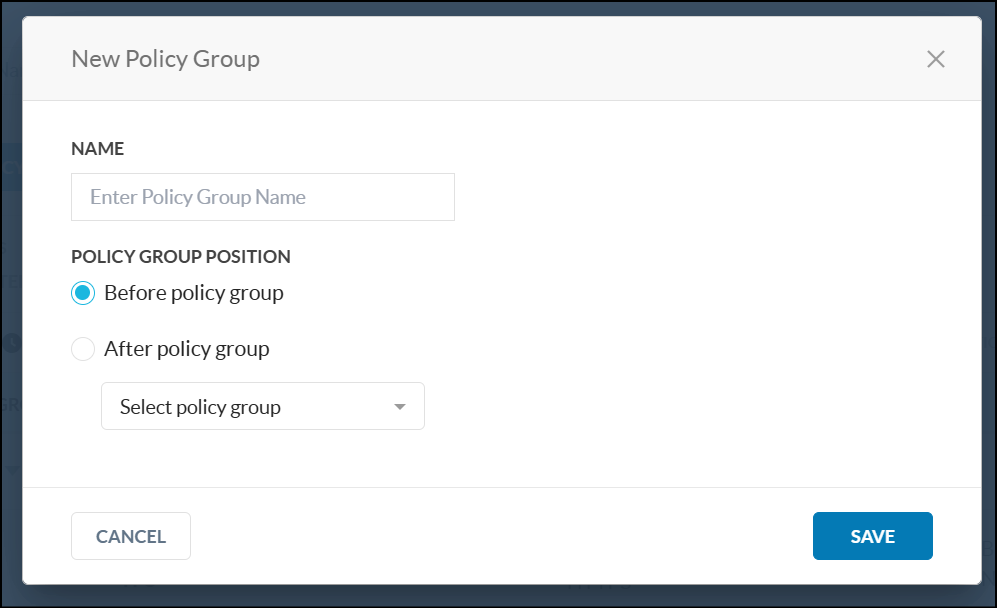997x608 pixels.
Task: Click inside the Select policy group combo box
Action: pyautogui.click(x=230, y=406)
